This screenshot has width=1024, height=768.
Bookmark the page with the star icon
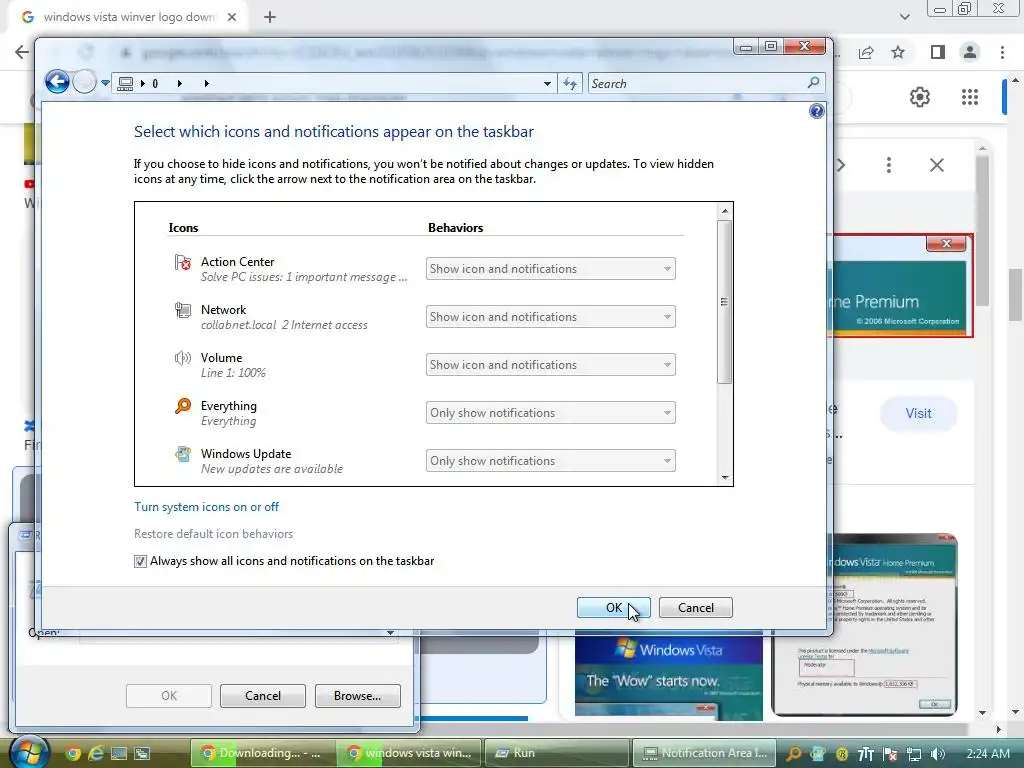coord(898,52)
